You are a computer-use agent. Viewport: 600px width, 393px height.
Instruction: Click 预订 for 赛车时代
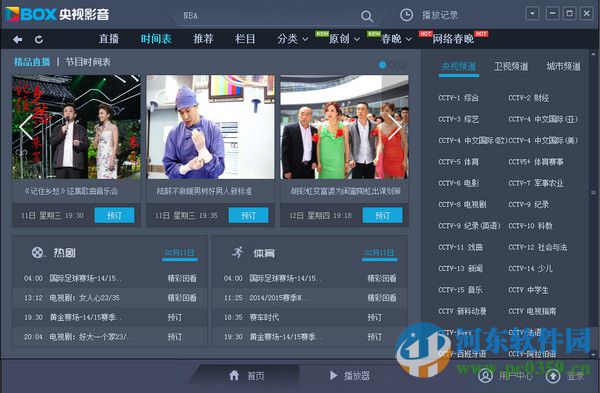tap(375, 317)
